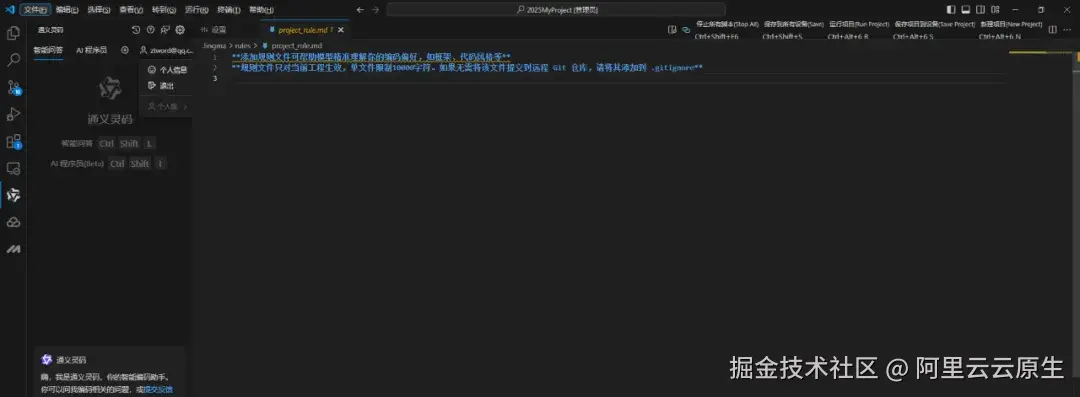Open the Source Control view icon
The height and width of the screenshot is (397, 1080).
point(13,88)
